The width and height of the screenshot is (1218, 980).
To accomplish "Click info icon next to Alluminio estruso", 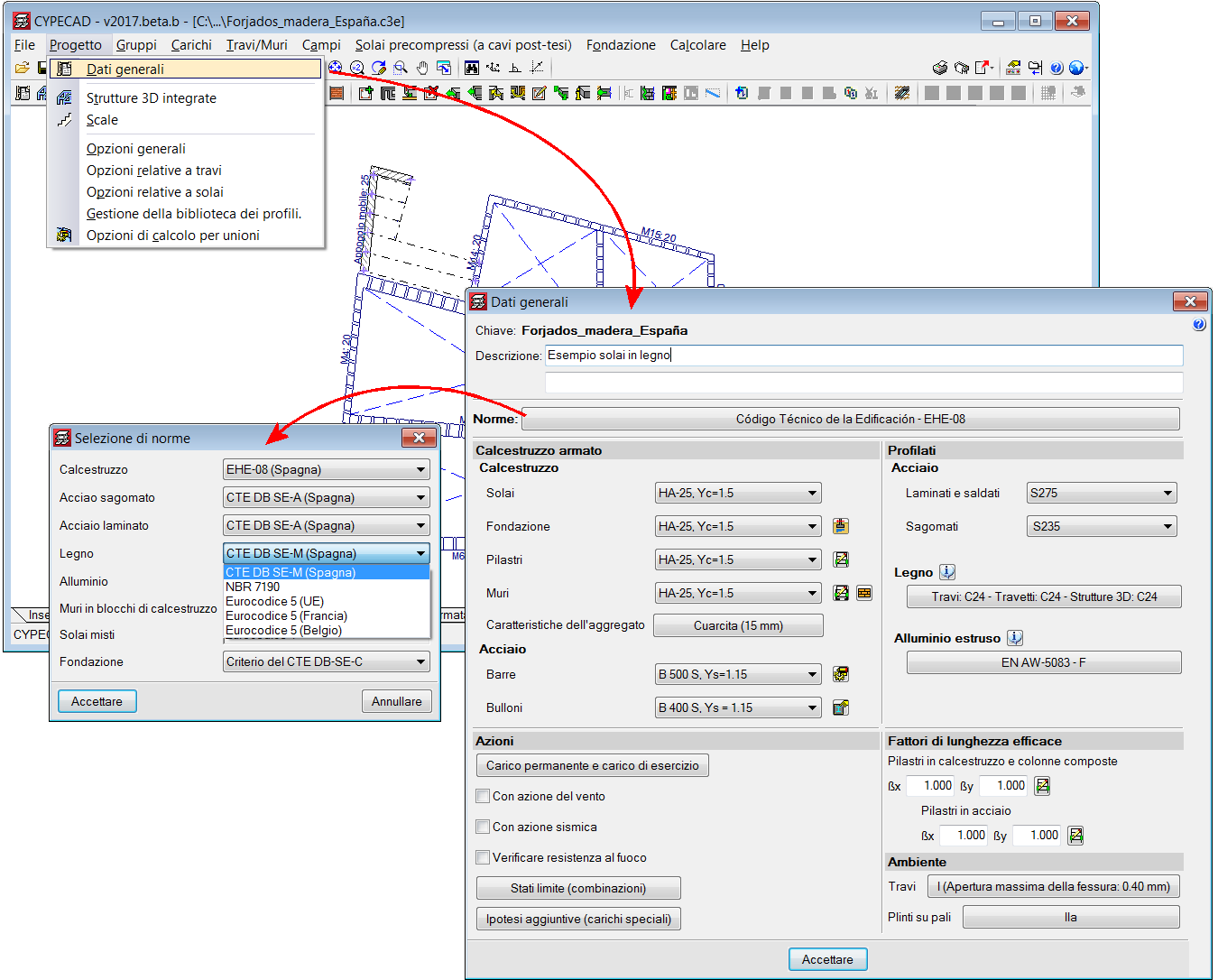I will [1015, 638].
